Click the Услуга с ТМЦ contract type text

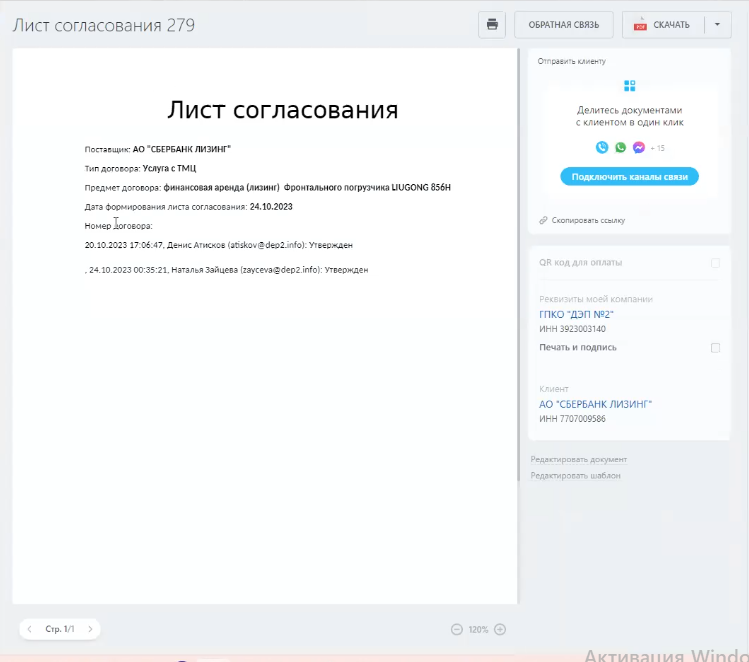tap(169, 168)
